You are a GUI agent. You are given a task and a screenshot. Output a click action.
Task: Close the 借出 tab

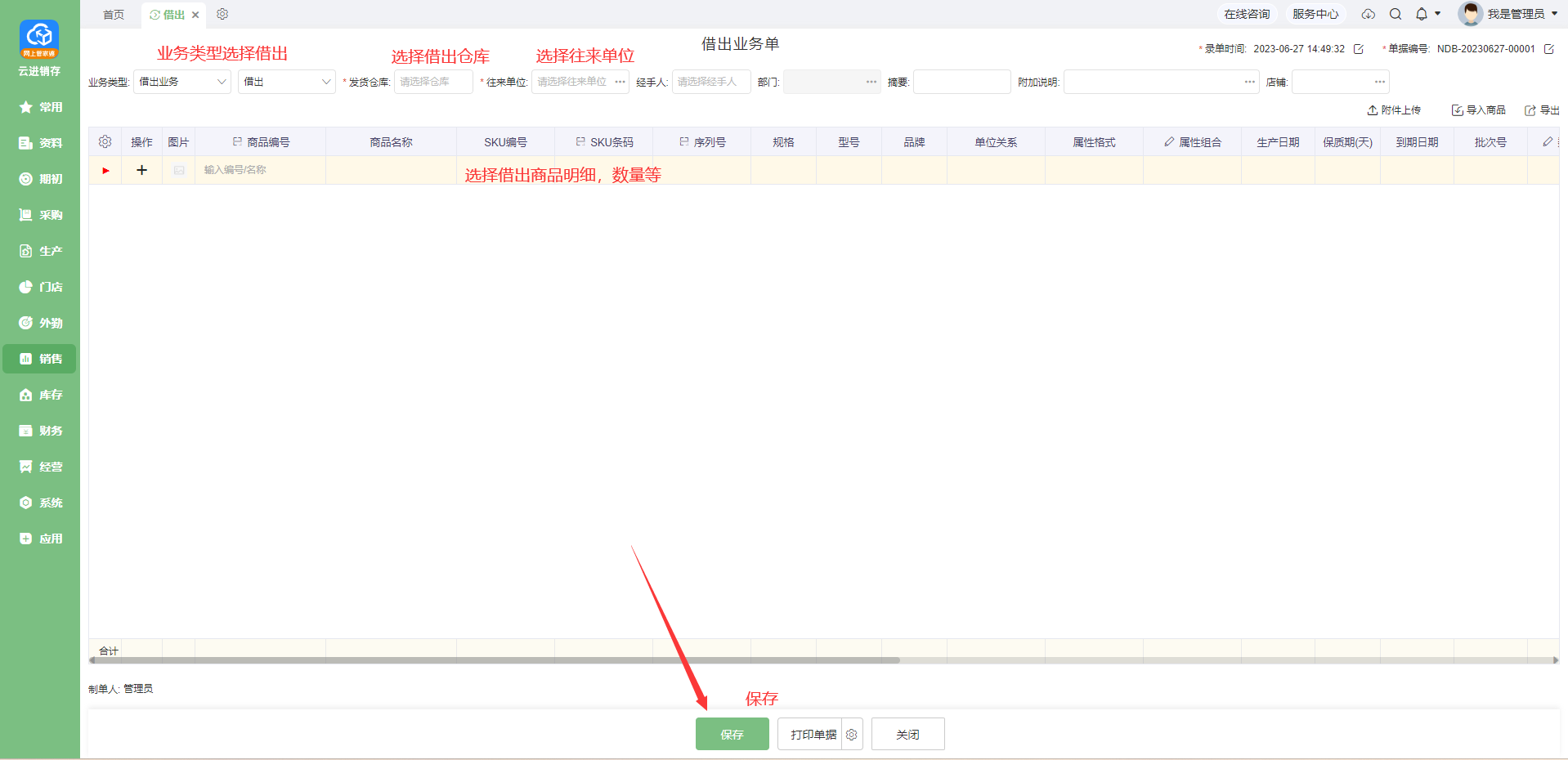195,15
